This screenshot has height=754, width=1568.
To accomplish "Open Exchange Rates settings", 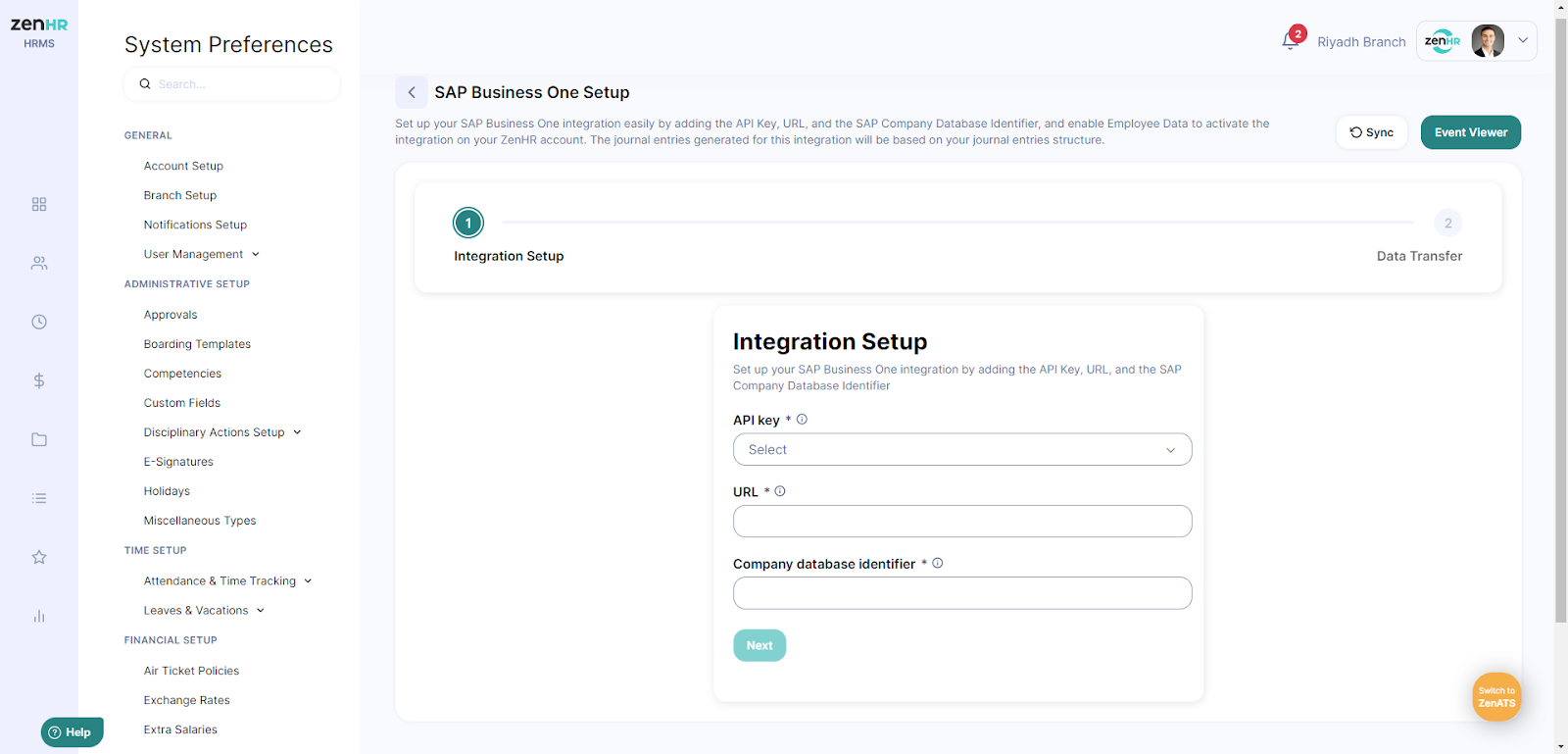I will (x=186, y=700).
